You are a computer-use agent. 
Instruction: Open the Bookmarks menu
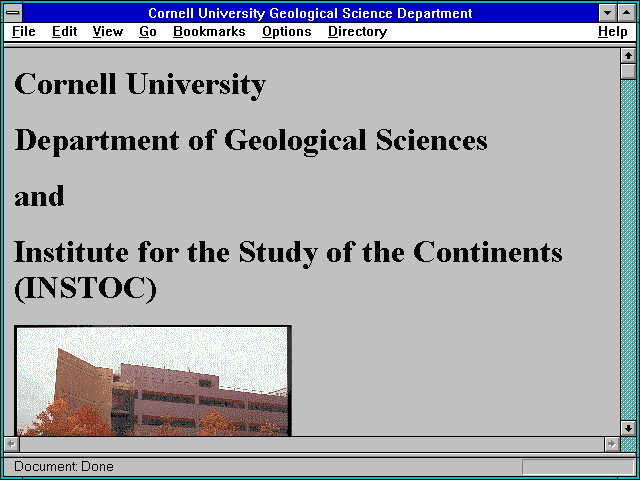(x=209, y=31)
